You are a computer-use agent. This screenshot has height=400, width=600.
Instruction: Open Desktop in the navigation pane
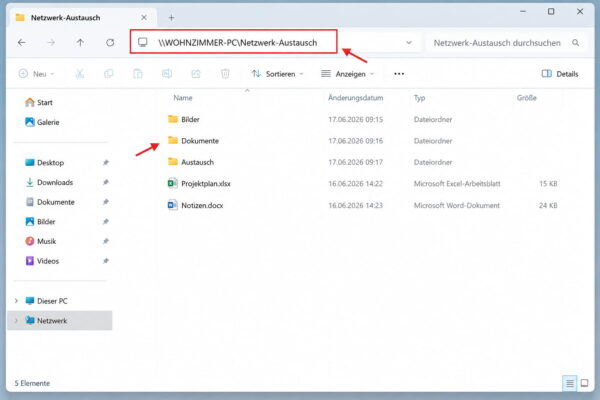coord(44,163)
